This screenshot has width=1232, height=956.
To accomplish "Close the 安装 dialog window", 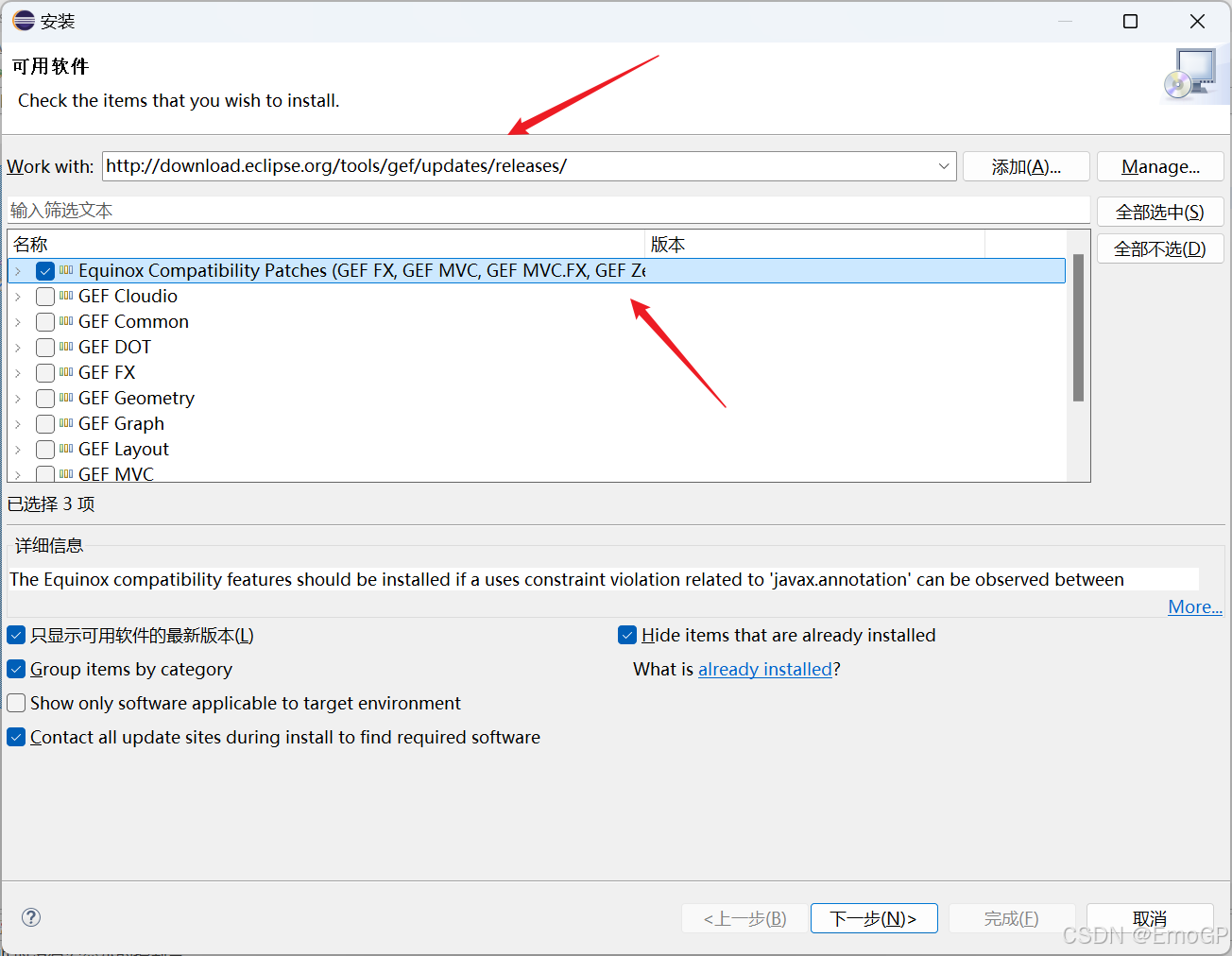I will pos(1197,21).
